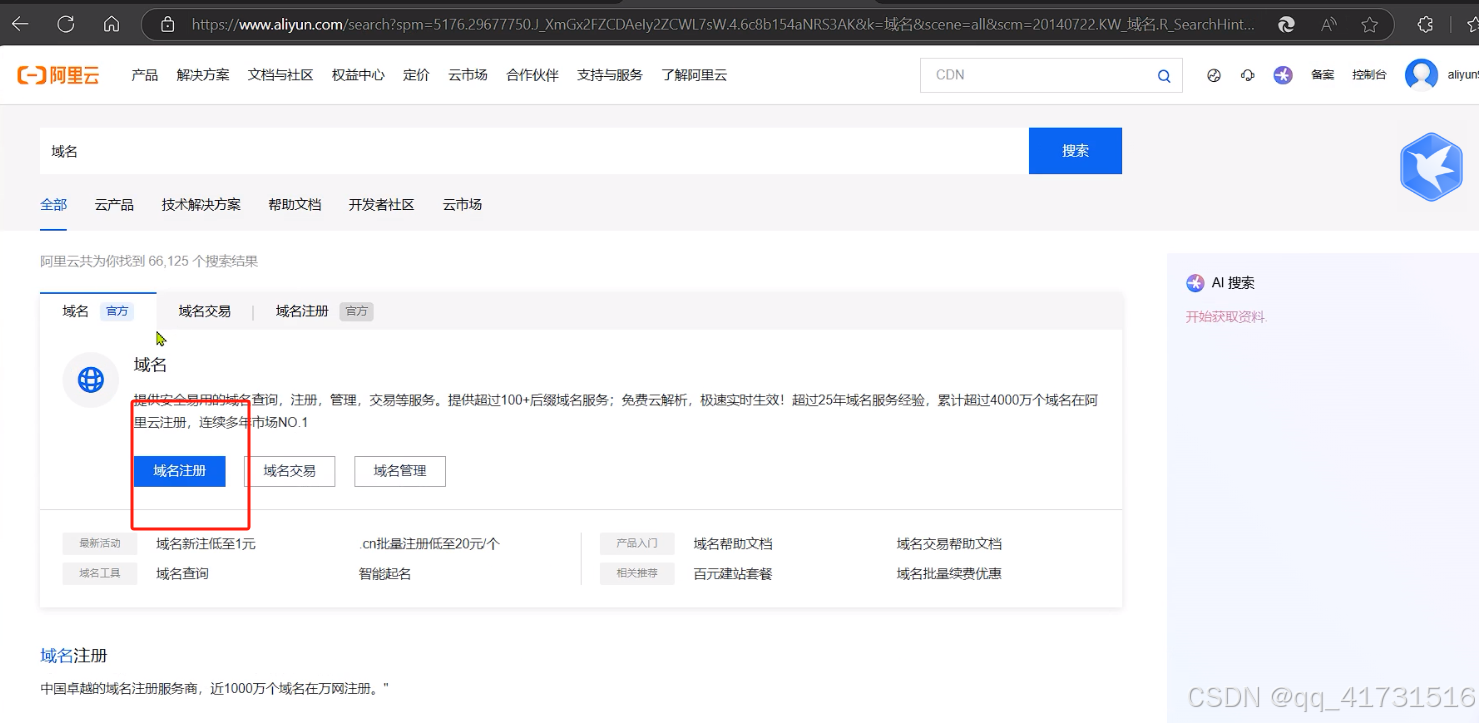Activate the read aloud icon
Image resolution: width=1479 pixels, height=723 pixels.
click(1329, 24)
